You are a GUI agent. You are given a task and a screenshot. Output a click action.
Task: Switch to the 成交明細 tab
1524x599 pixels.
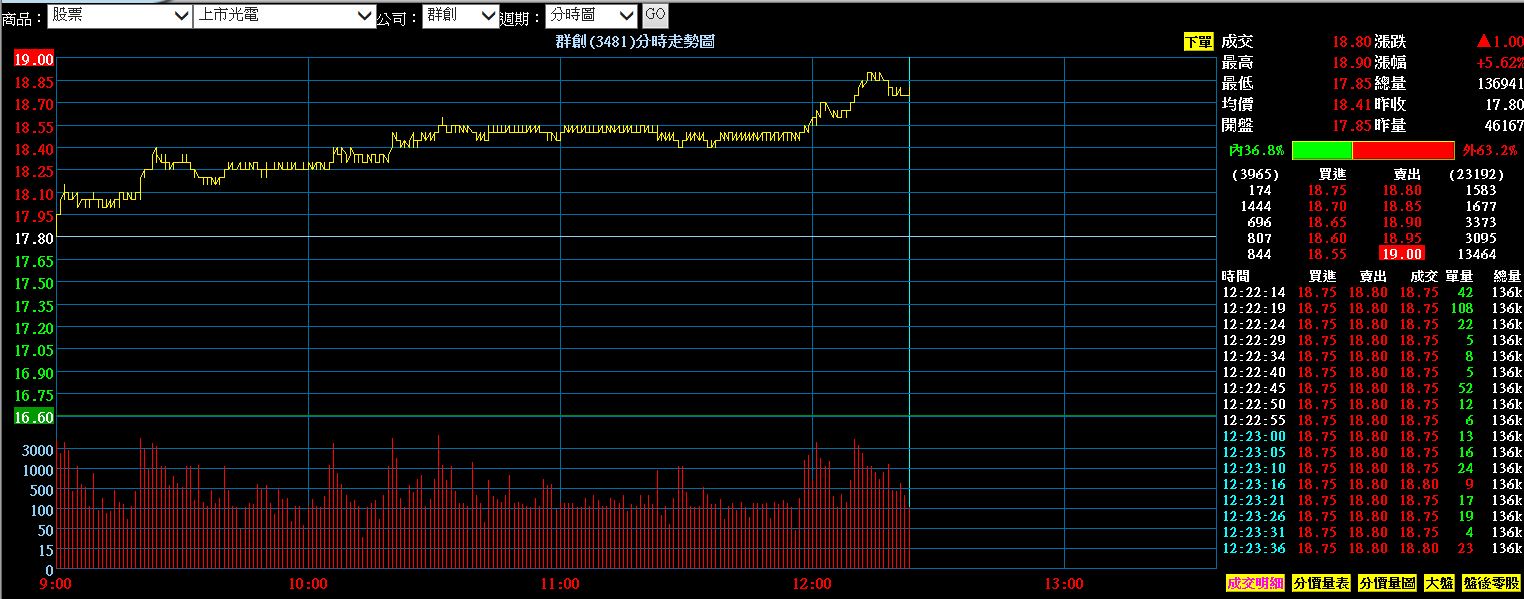coord(1254,583)
